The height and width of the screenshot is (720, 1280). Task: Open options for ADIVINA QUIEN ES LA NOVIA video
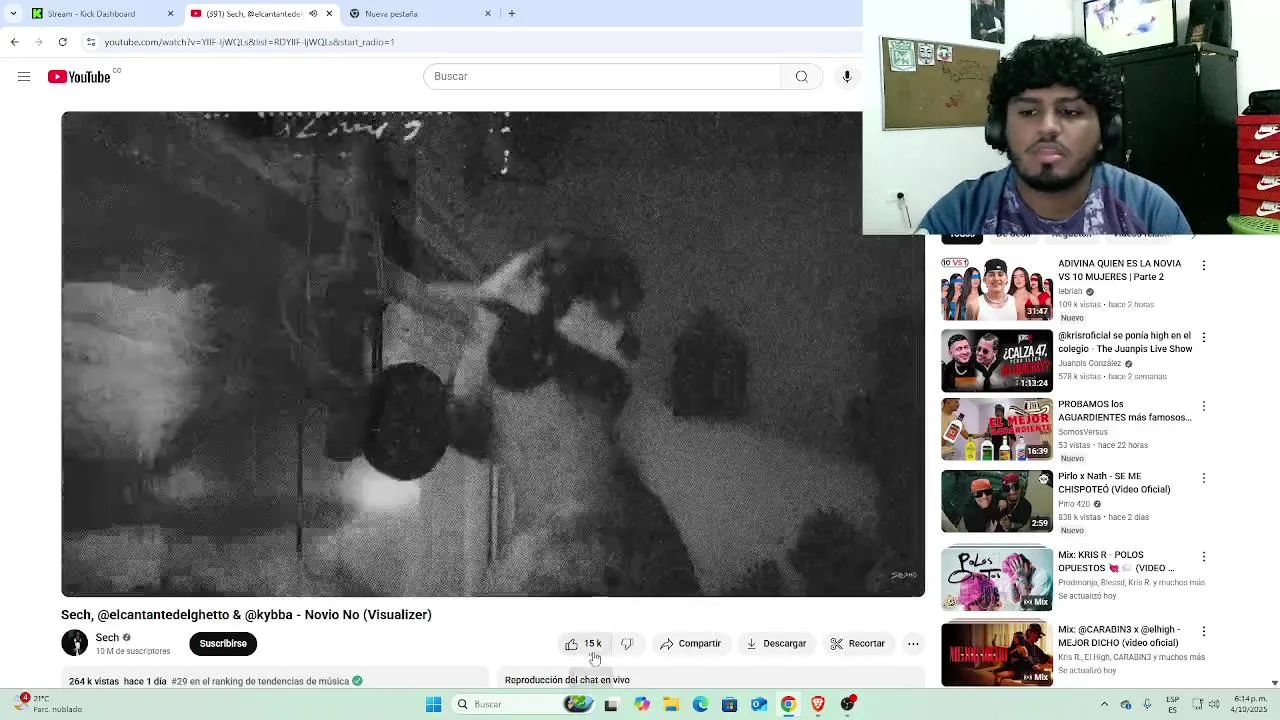click(1203, 265)
